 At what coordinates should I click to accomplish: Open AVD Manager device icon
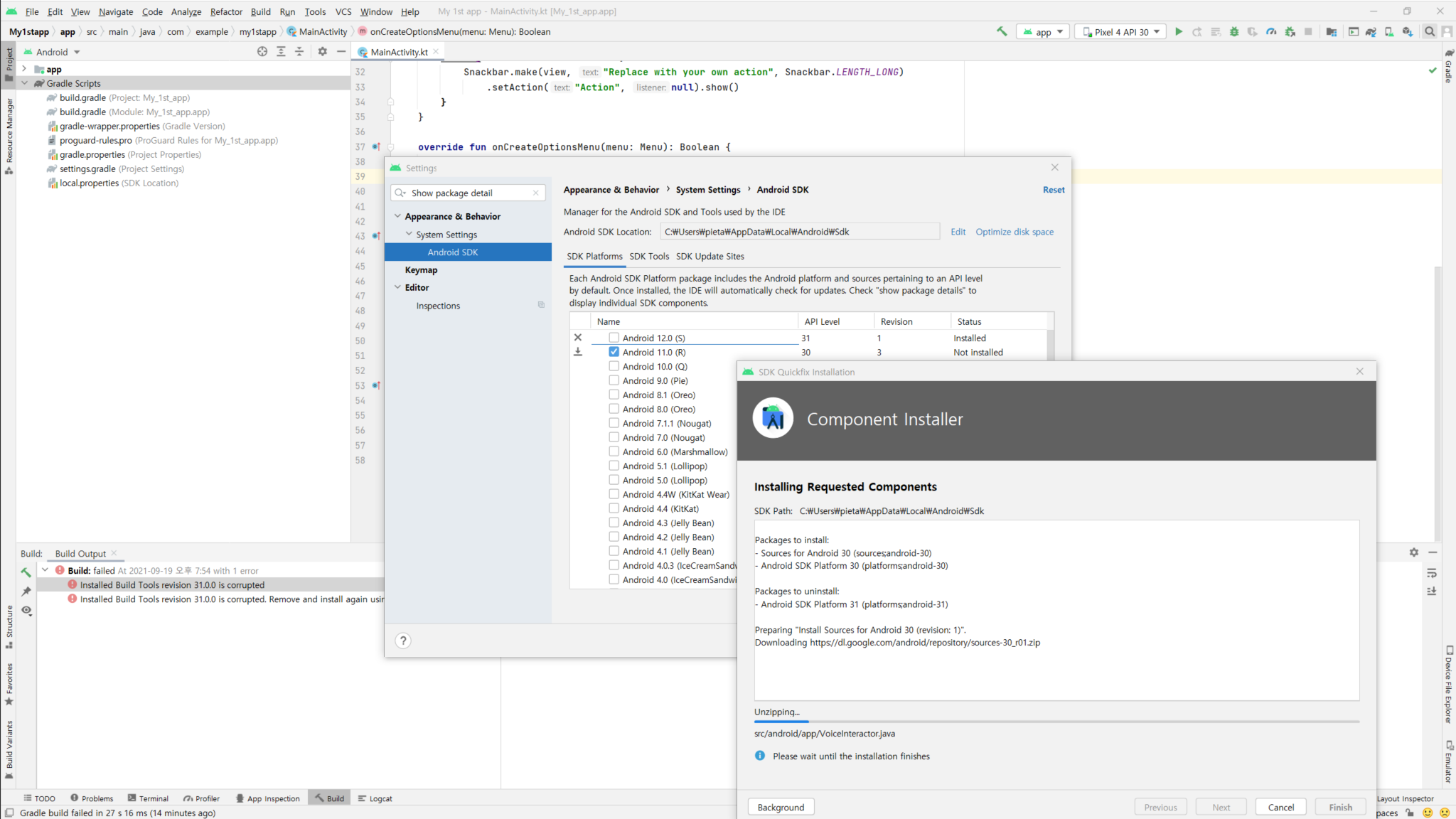[x=1389, y=31]
